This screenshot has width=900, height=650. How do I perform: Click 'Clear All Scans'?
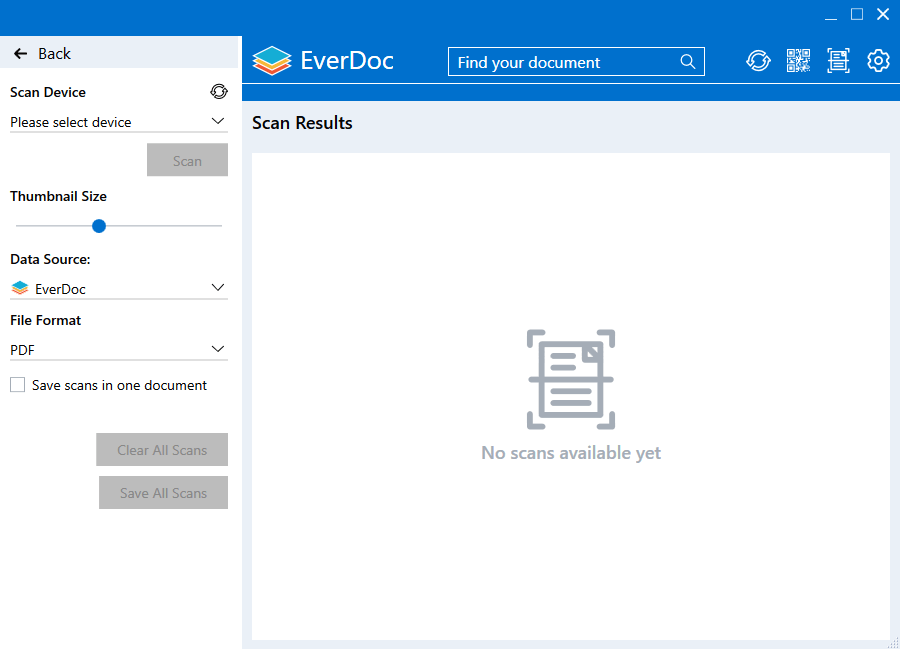[x=162, y=449]
